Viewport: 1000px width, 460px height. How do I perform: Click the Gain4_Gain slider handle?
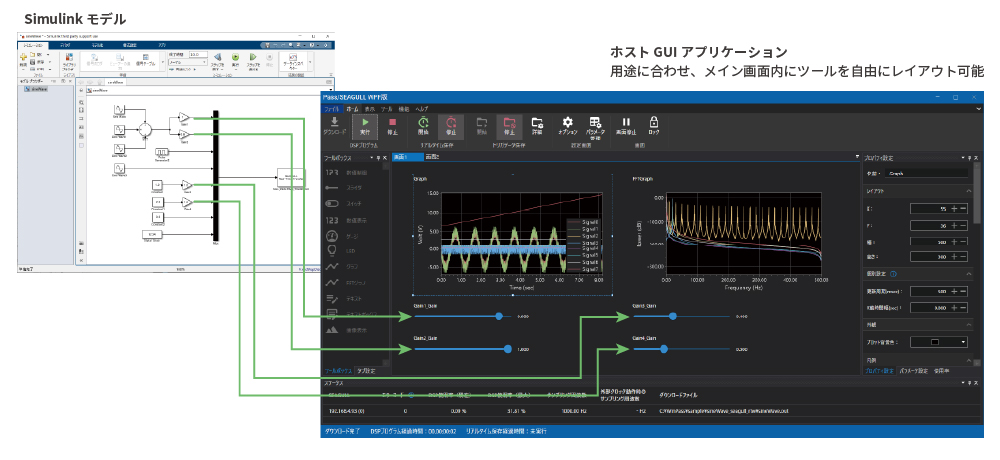point(664,348)
